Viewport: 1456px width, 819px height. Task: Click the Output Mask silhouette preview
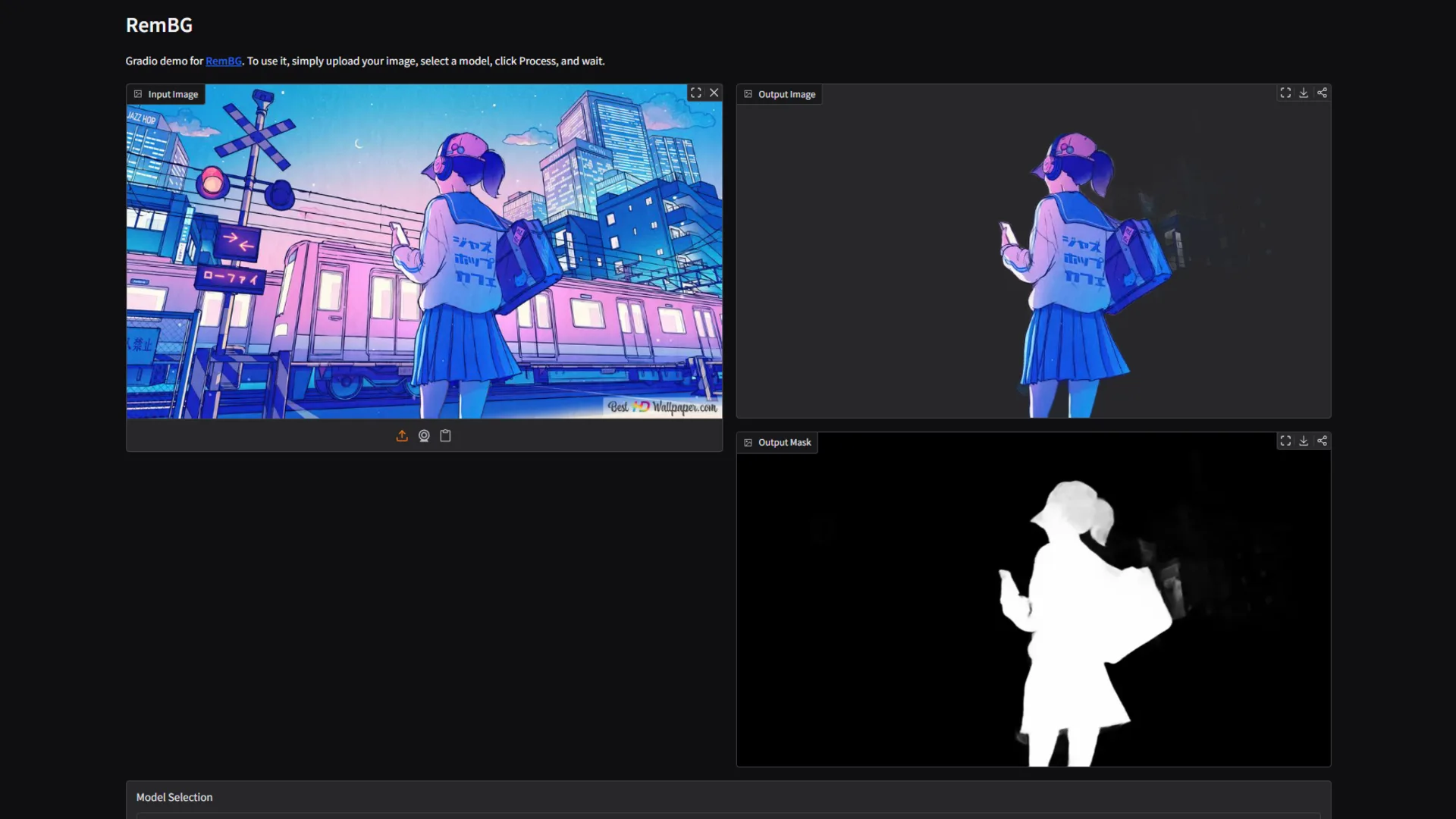tap(1034, 600)
